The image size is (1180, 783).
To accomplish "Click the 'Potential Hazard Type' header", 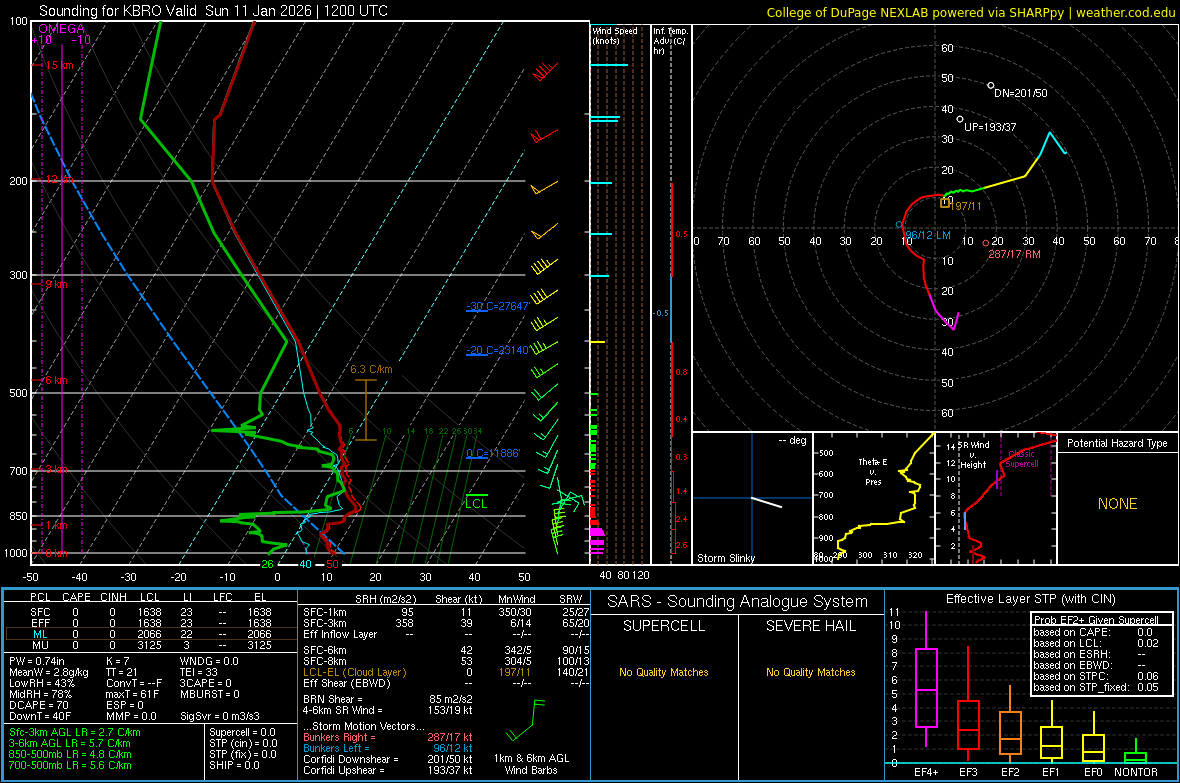I will pos(1117,443).
